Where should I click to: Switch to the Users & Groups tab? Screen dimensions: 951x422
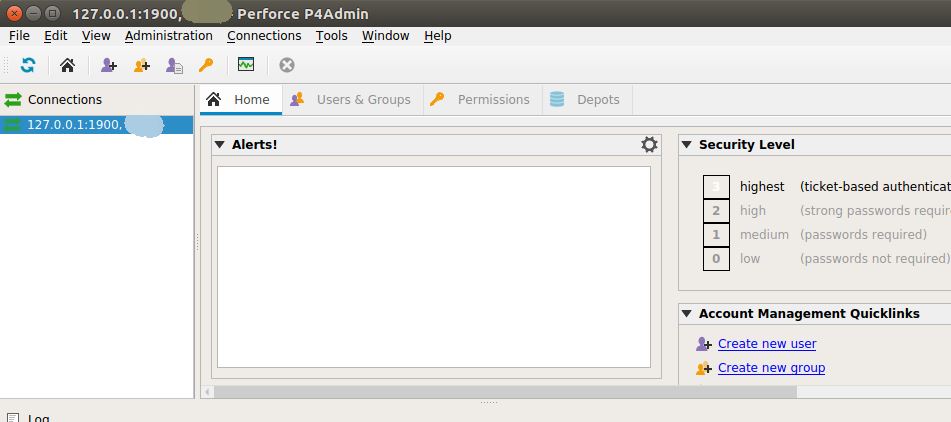pyautogui.click(x=353, y=99)
